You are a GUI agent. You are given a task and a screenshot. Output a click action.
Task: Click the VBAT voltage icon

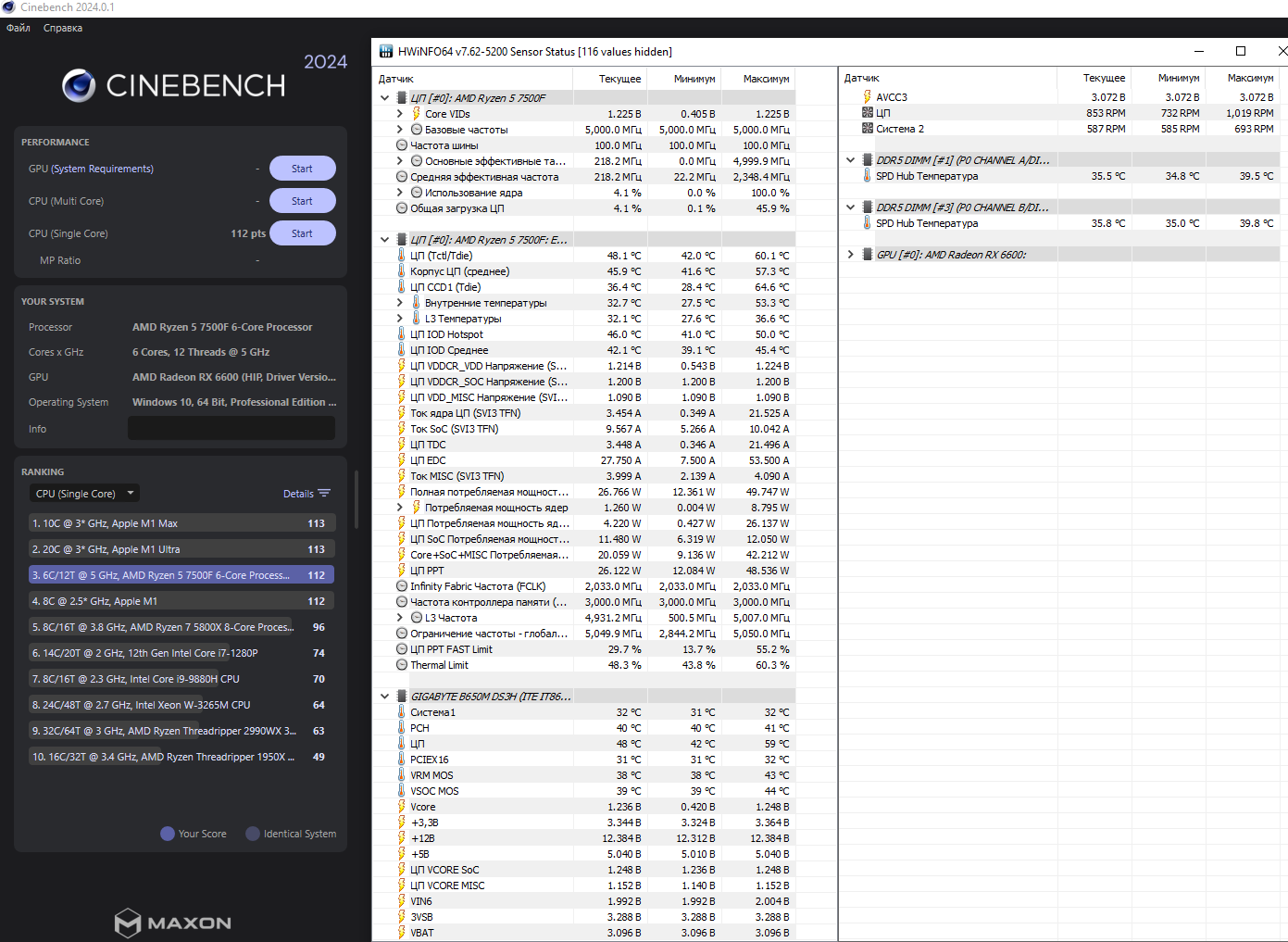402,933
